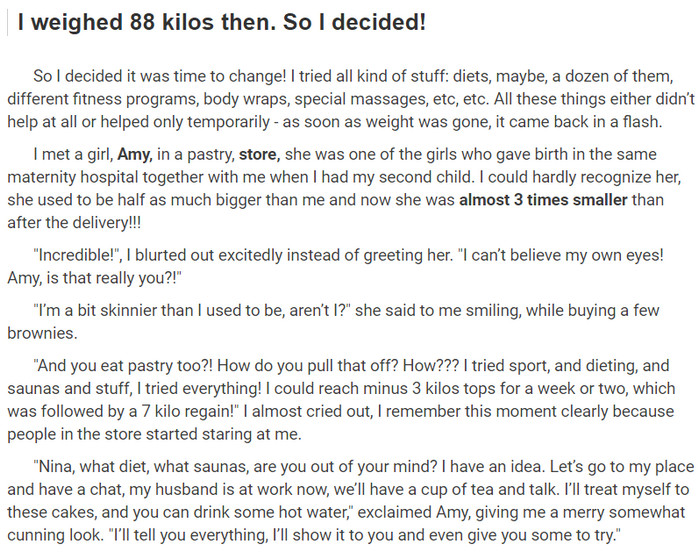Click the bold word "store,"

259,155
